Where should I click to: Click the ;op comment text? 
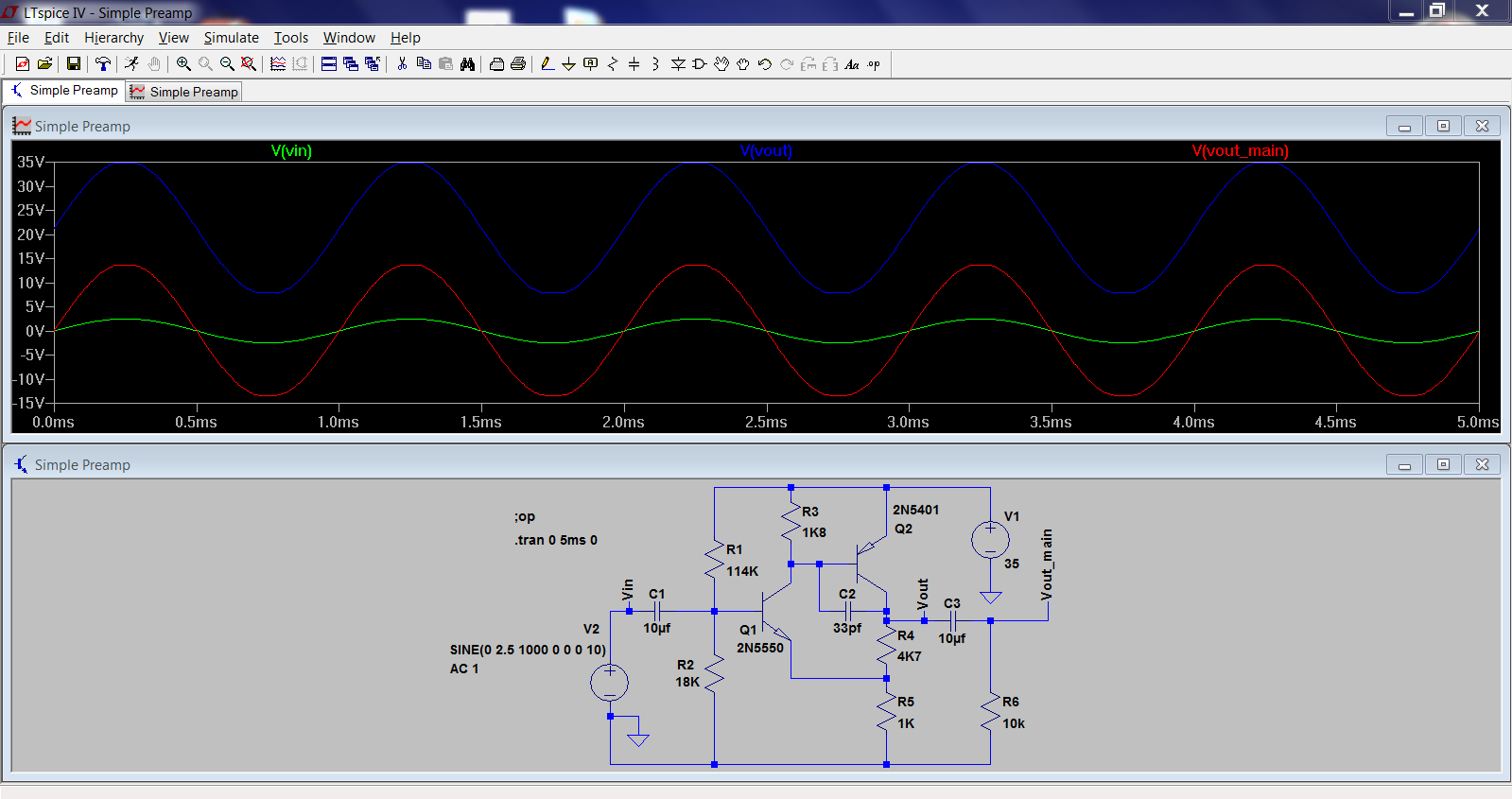[525, 516]
